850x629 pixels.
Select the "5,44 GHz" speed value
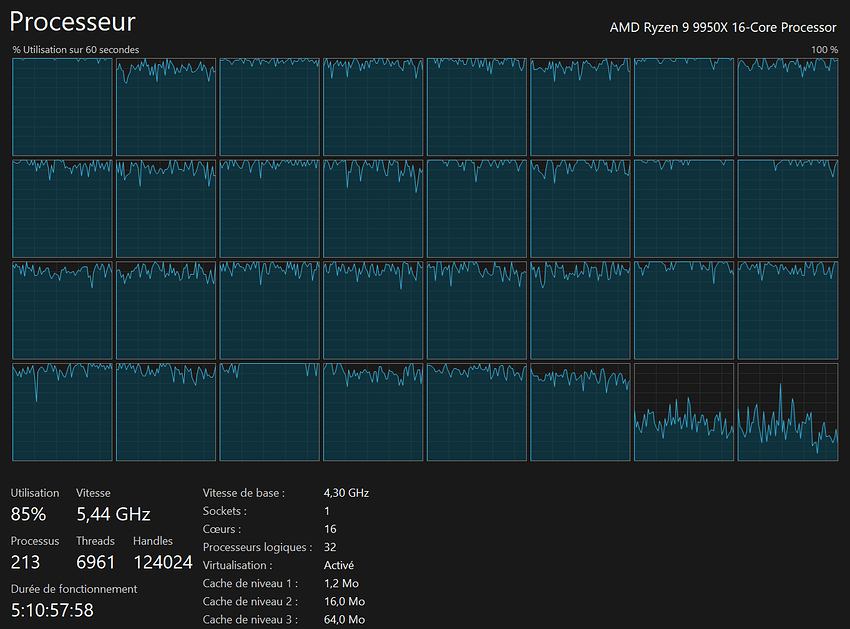(113, 514)
